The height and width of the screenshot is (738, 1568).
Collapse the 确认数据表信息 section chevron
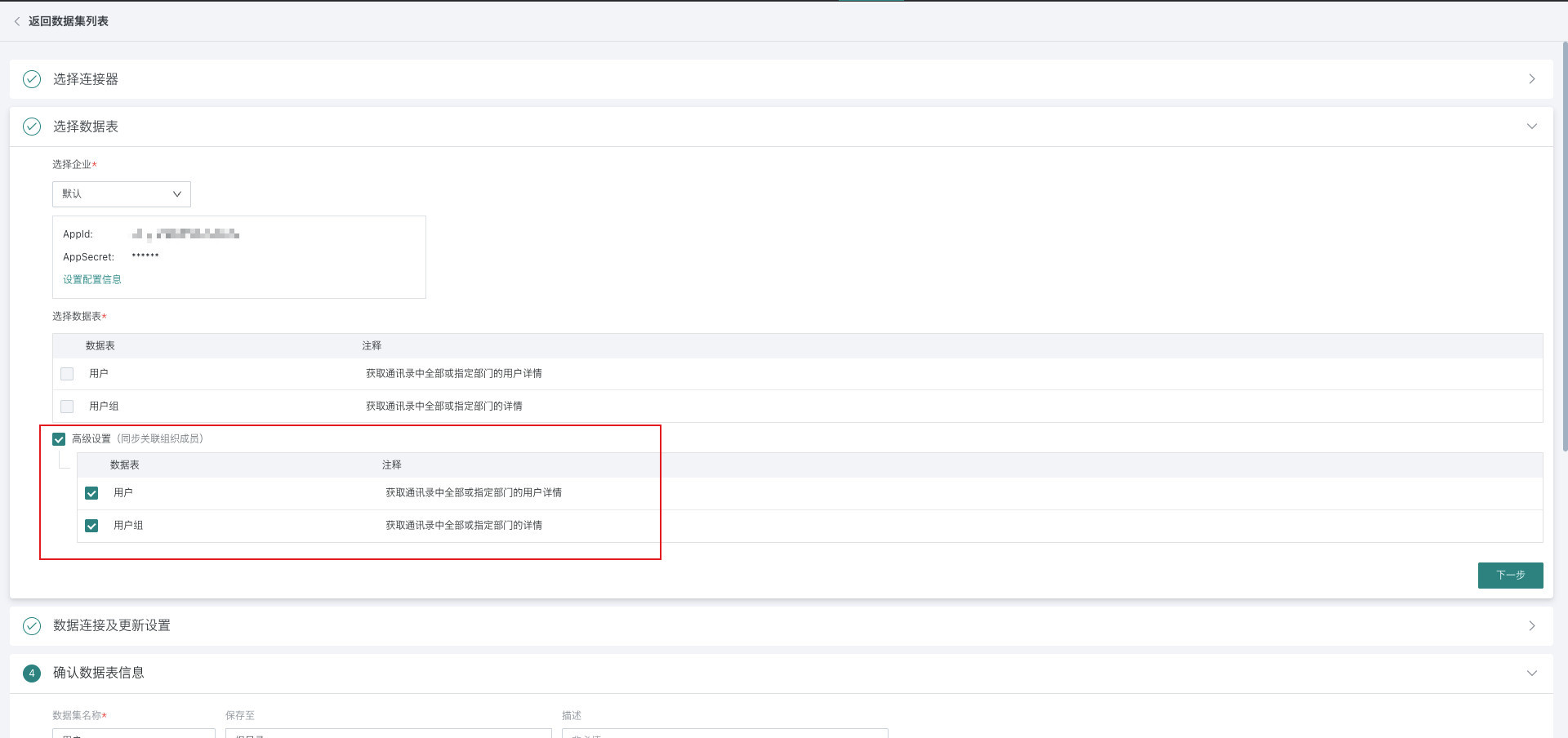click(x=1531, y=674)
